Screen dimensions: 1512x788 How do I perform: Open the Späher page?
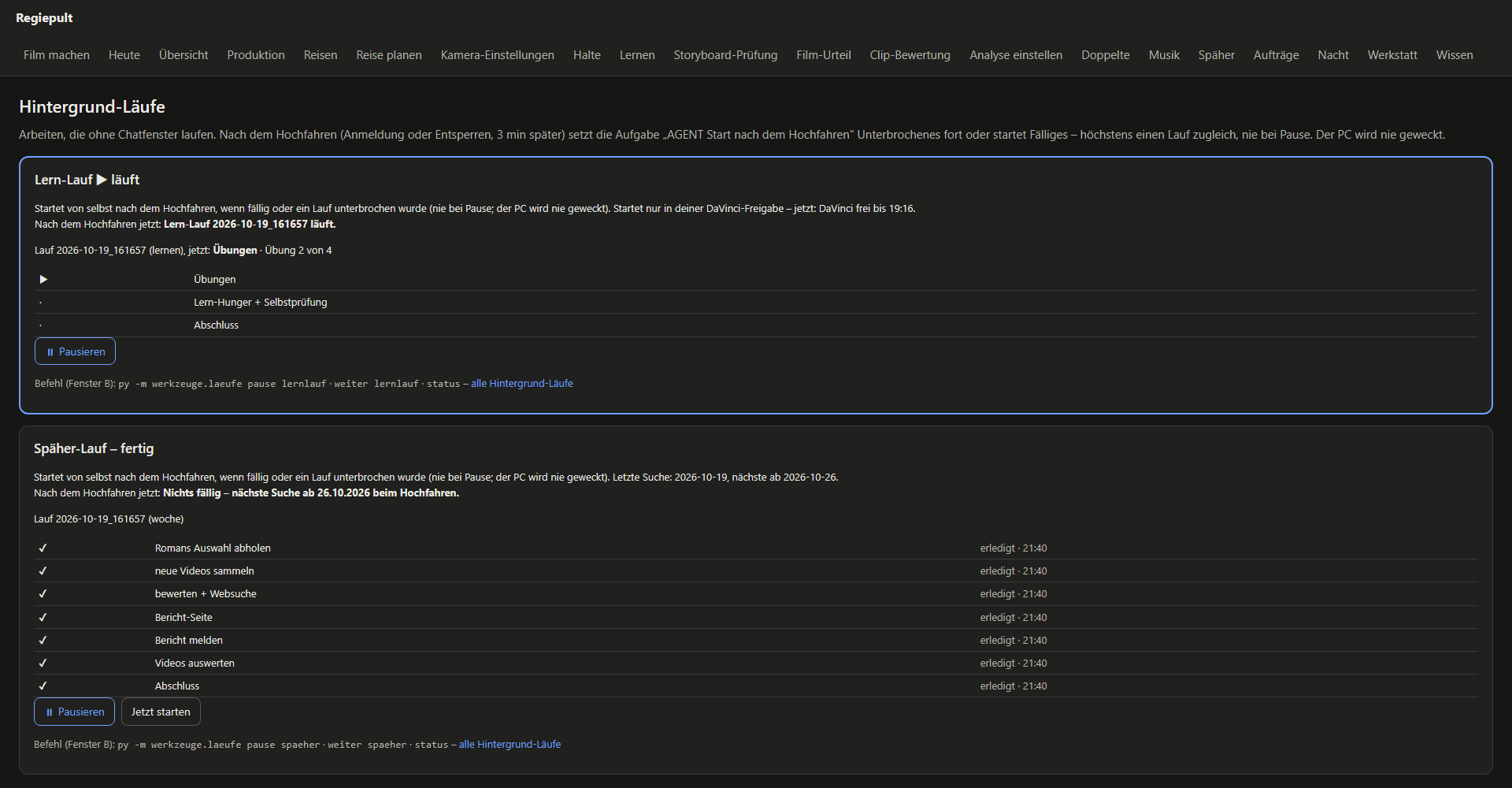1217,55
